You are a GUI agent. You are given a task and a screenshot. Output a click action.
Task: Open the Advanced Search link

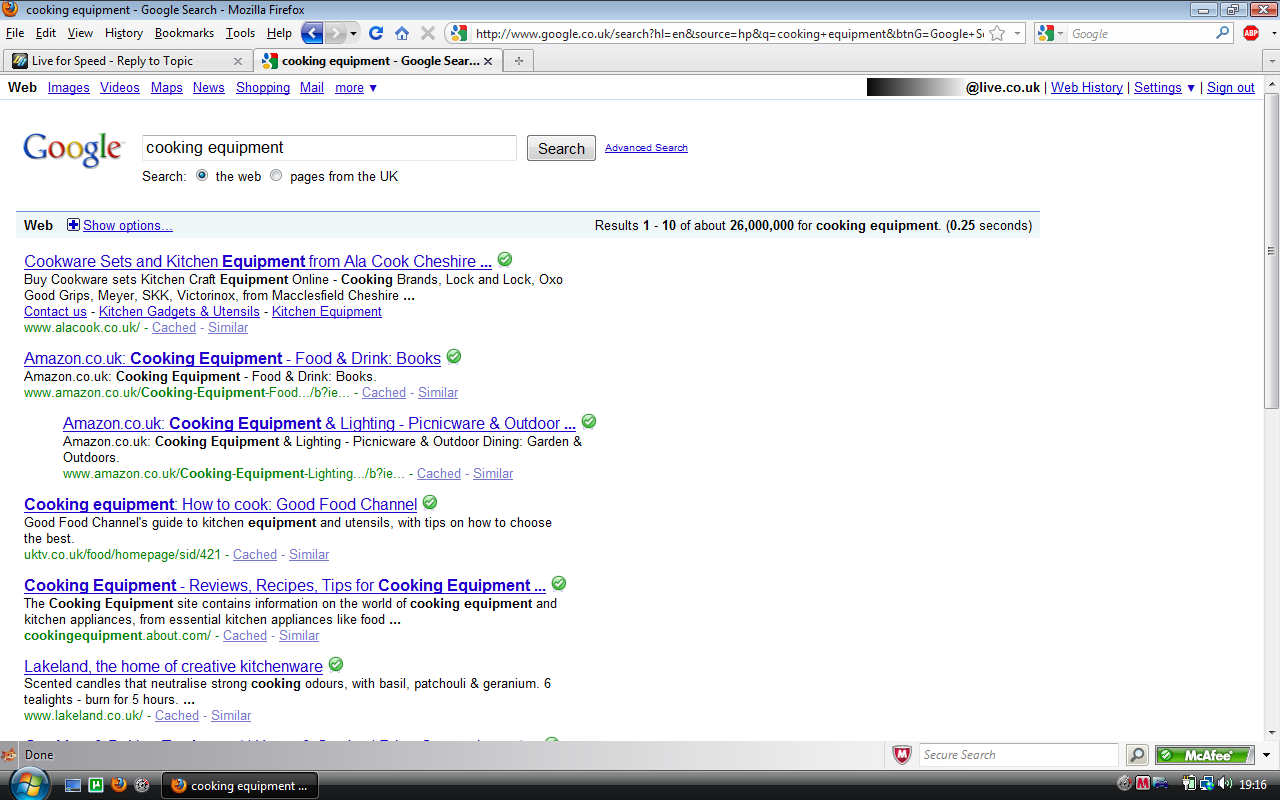[646, 148]
